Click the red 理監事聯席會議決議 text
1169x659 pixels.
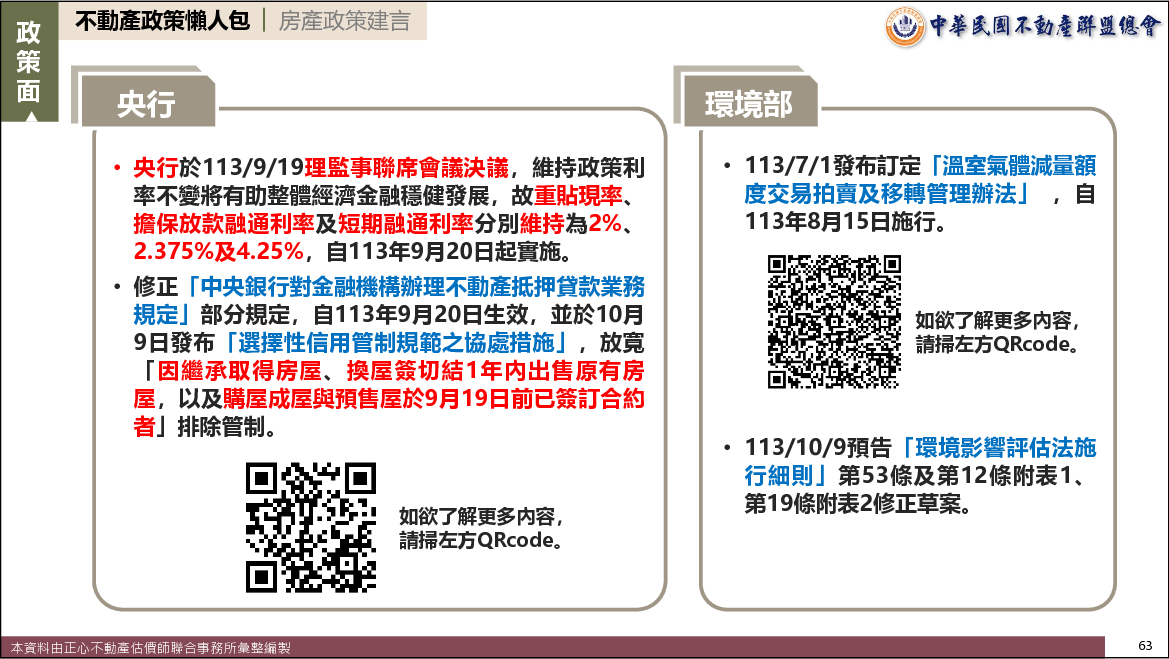point(408,166)
